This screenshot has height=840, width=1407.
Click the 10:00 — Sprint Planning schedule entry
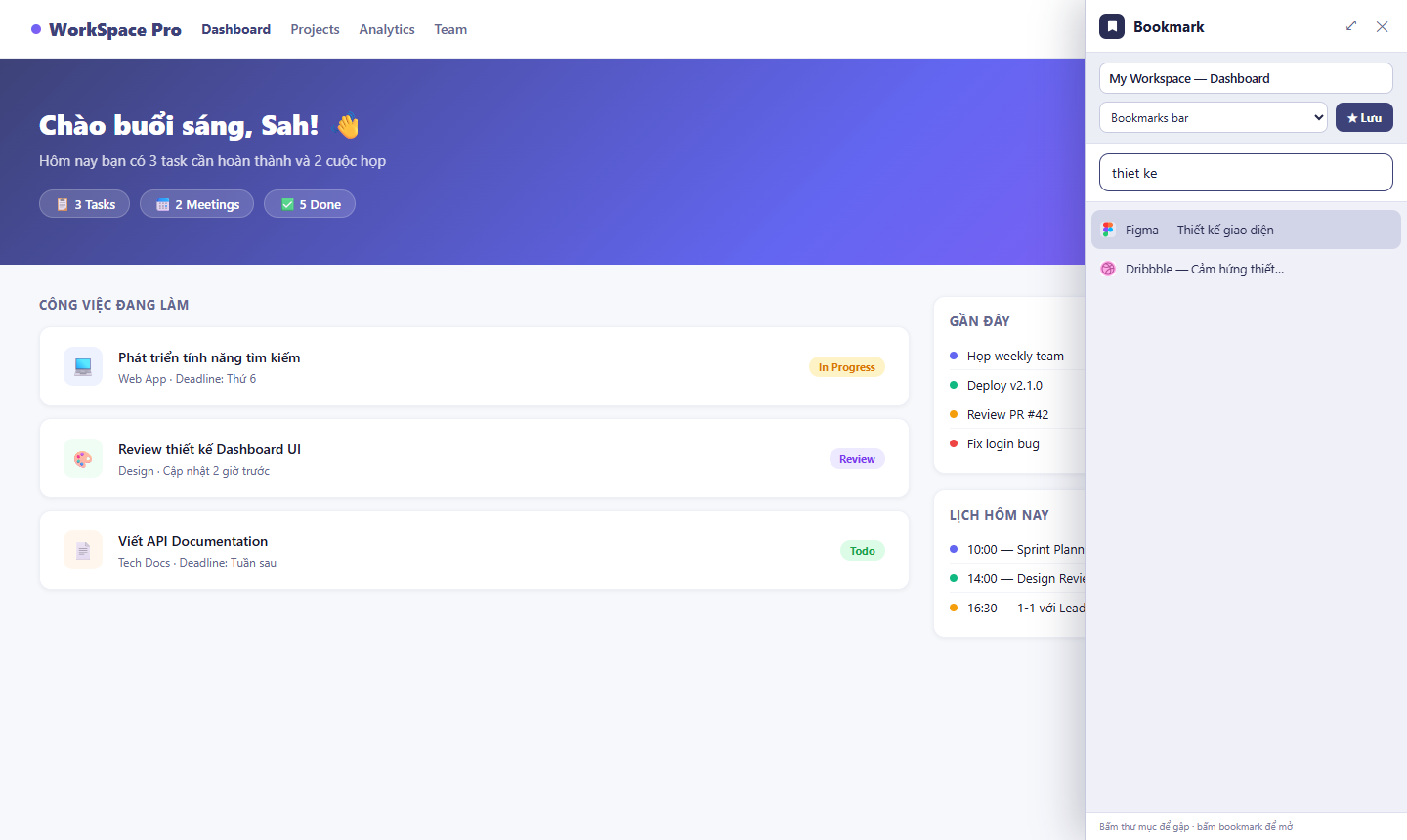point(1016,549)
